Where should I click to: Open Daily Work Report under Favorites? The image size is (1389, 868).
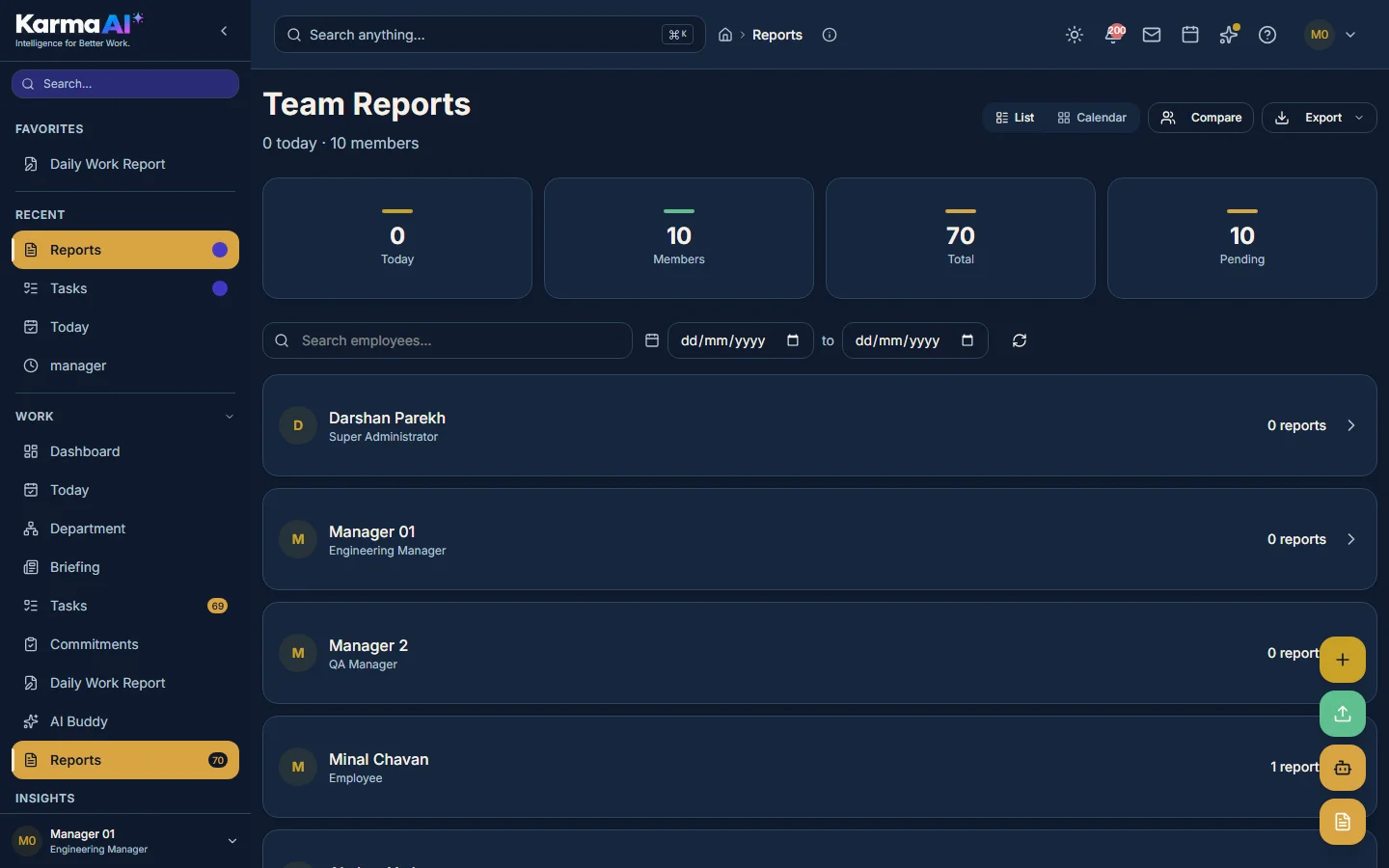pyautogui.click(x=125, y=164)
